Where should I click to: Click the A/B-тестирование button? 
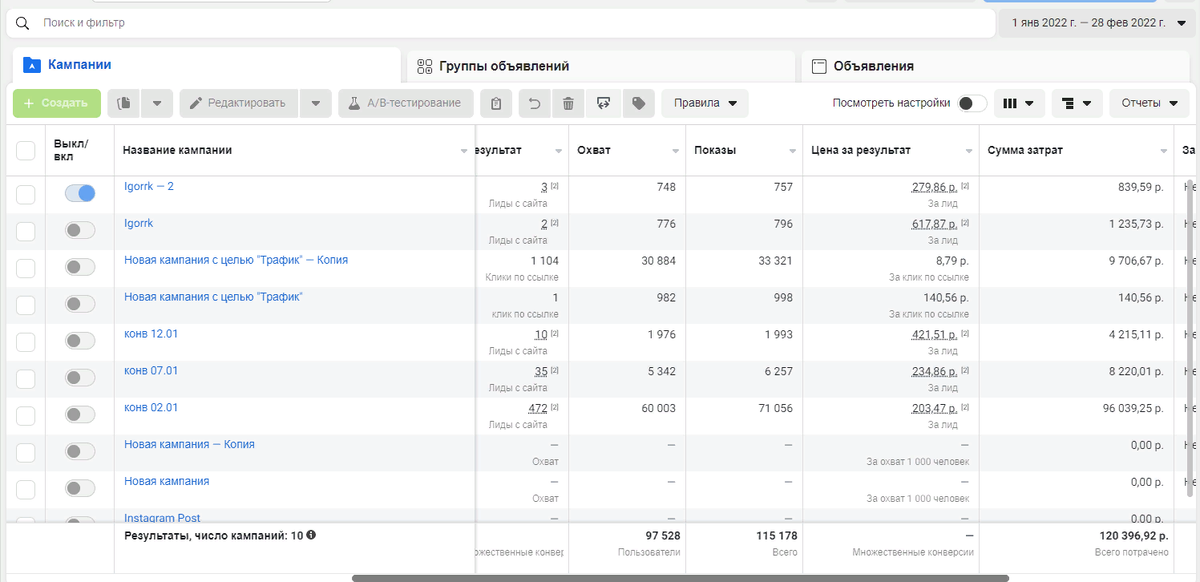click(x=405, y=103)
